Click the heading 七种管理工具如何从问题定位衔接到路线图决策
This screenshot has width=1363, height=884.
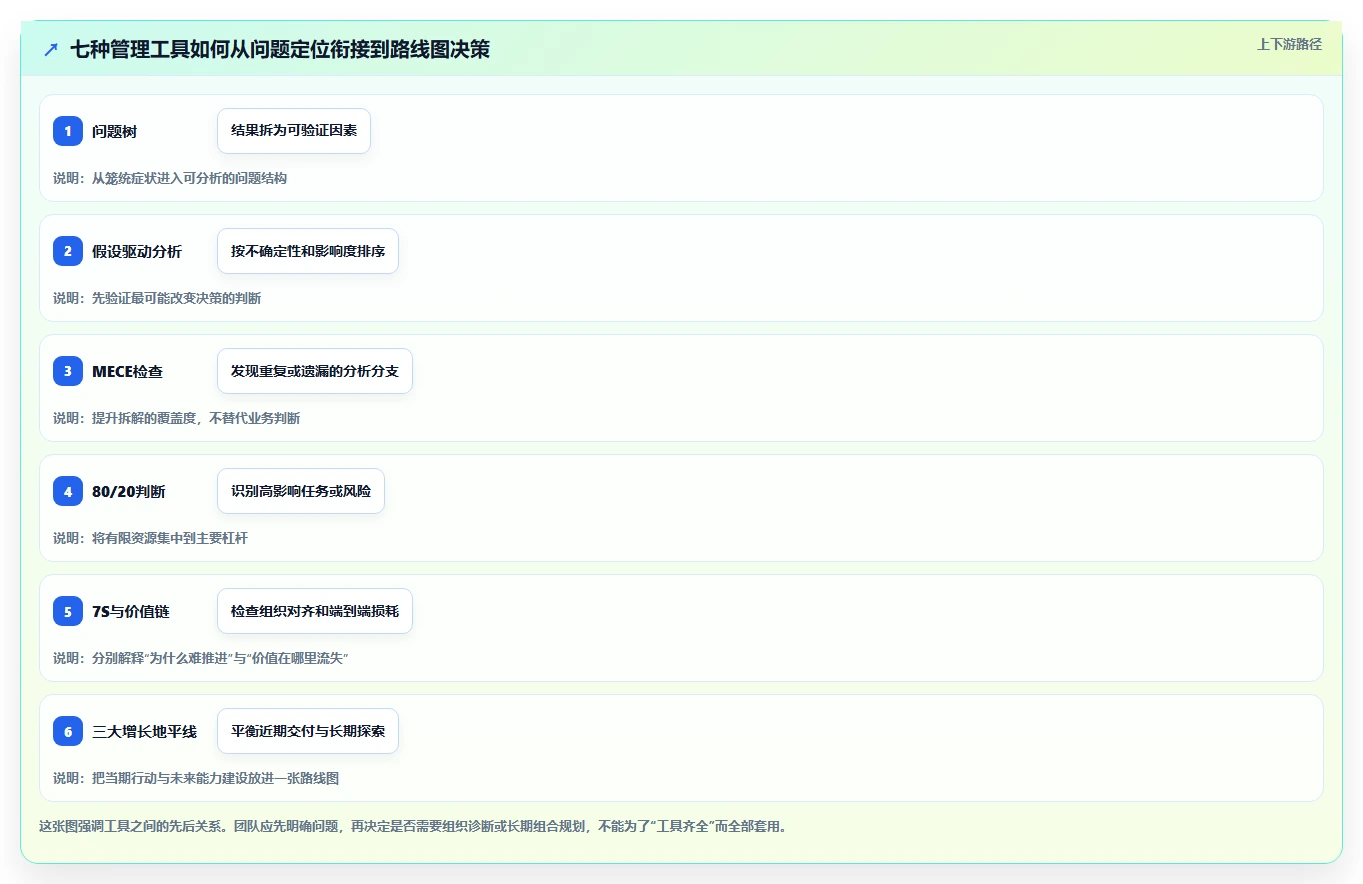click(x=280, y=49)
